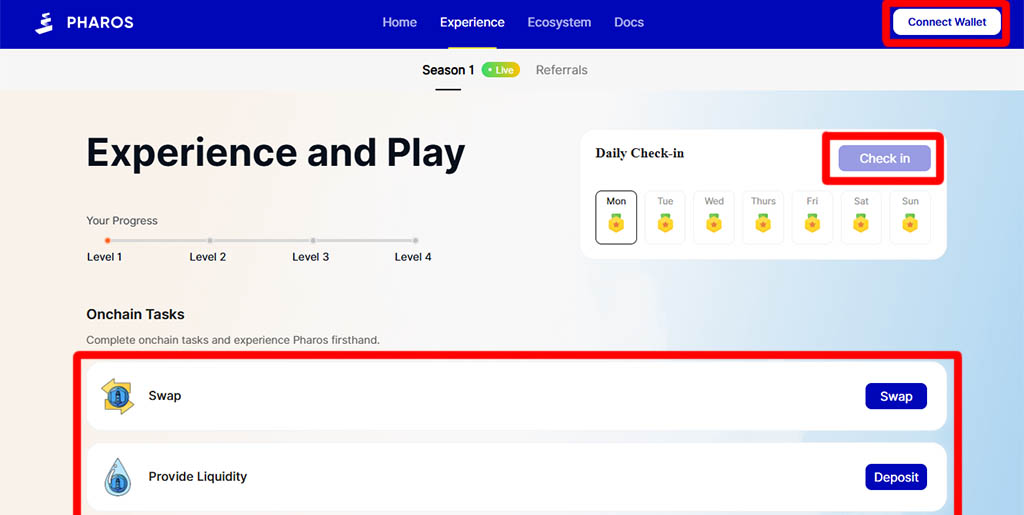Click the Provide Liquidity droplet icon
The height and width of the screenshot is (515, 1024).
click(118, 477)
